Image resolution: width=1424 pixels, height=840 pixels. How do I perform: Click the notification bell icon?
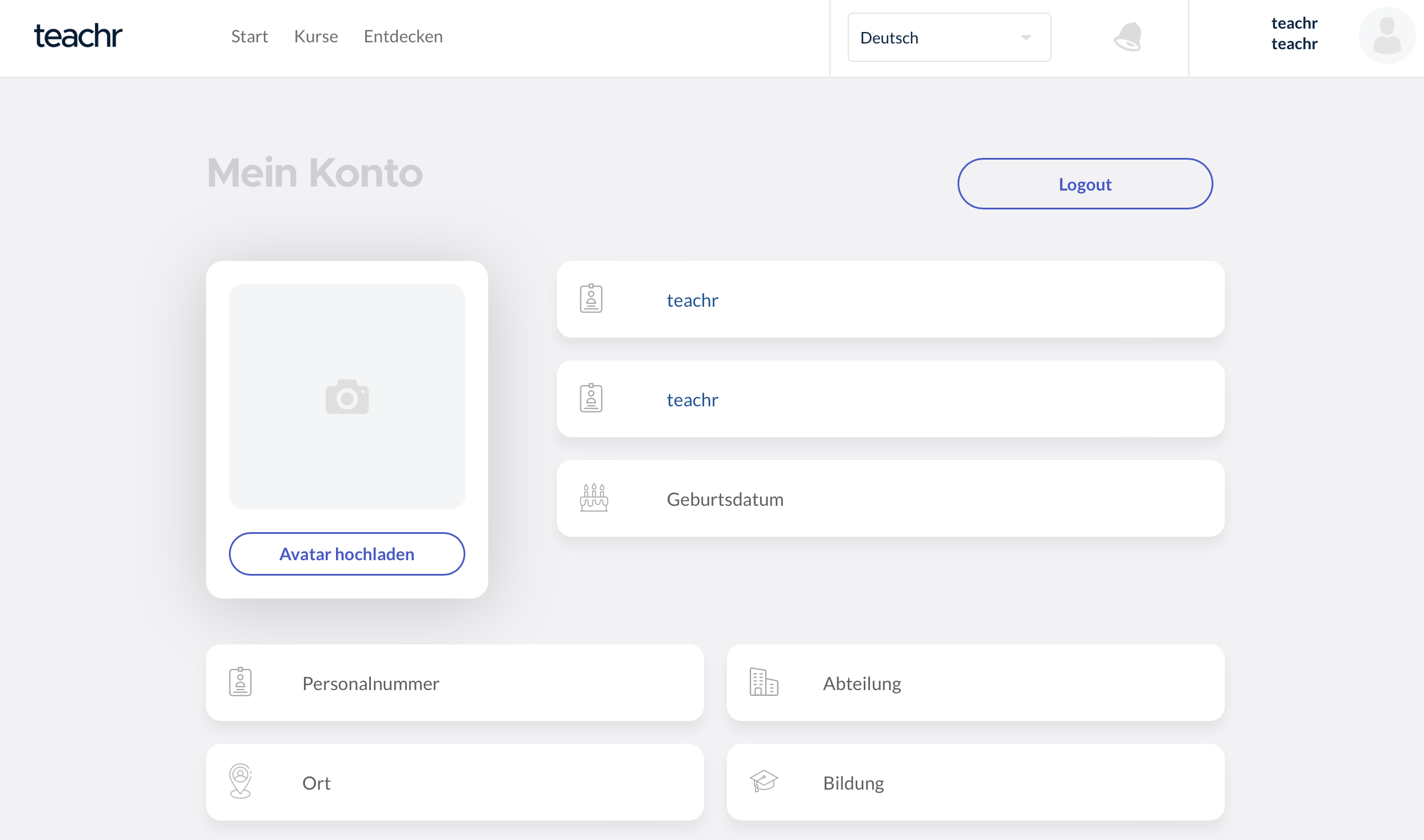1128,37
